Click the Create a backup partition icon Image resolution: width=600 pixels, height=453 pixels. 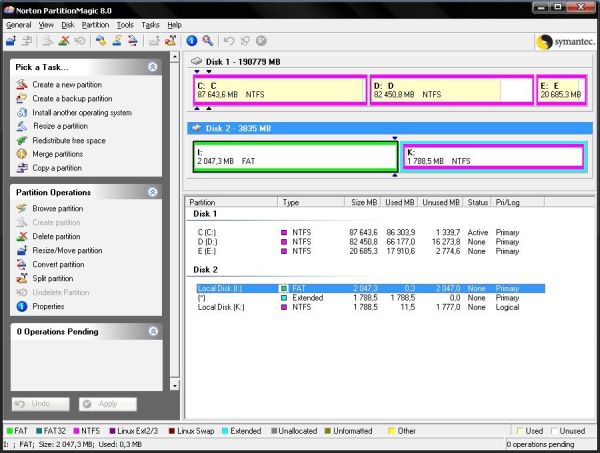click(x=22, y=99)
